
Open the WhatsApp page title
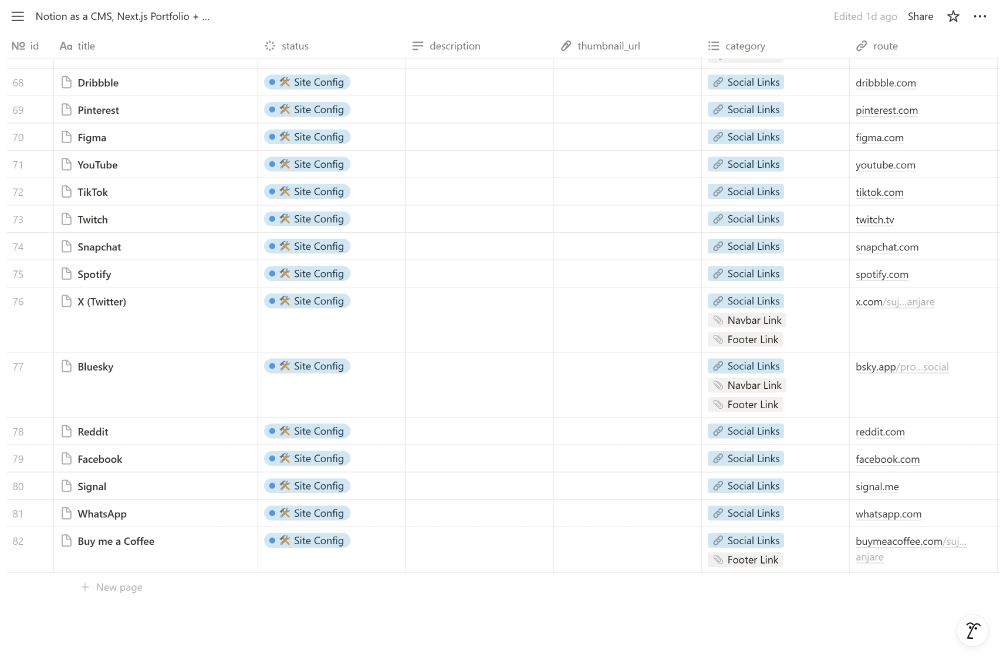tap(102, 514)
